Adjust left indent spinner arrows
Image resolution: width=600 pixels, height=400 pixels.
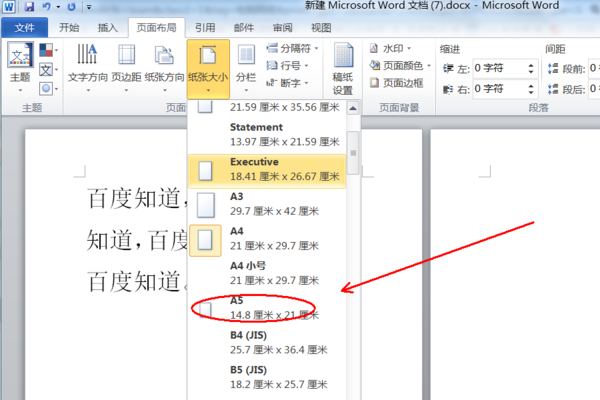[x=531, y=69]
